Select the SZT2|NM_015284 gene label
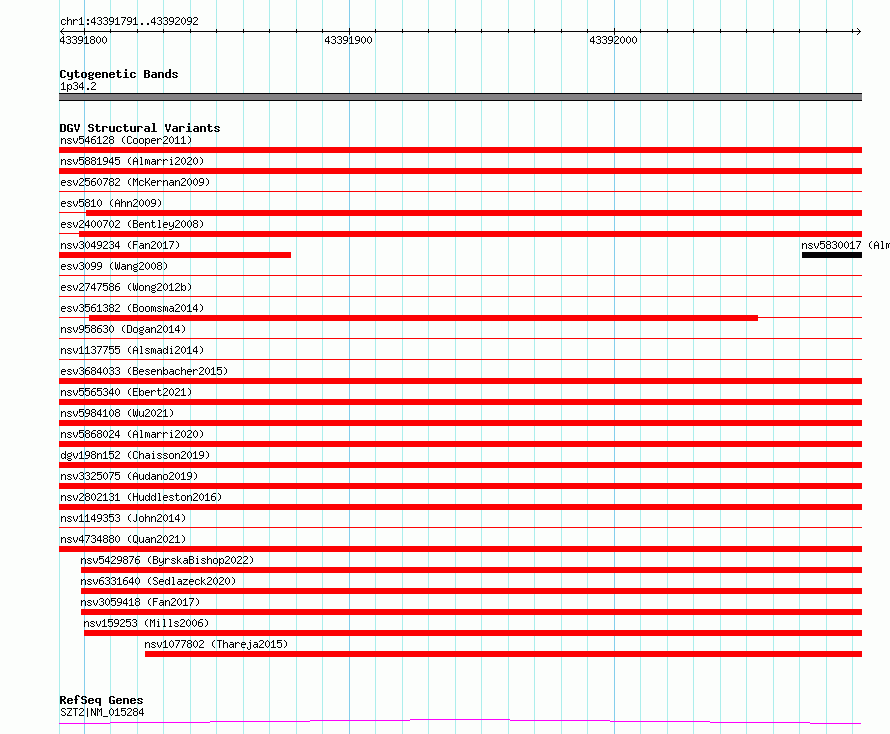The width and height of the screenshot is (890, 734). click(x=102, y=712)
